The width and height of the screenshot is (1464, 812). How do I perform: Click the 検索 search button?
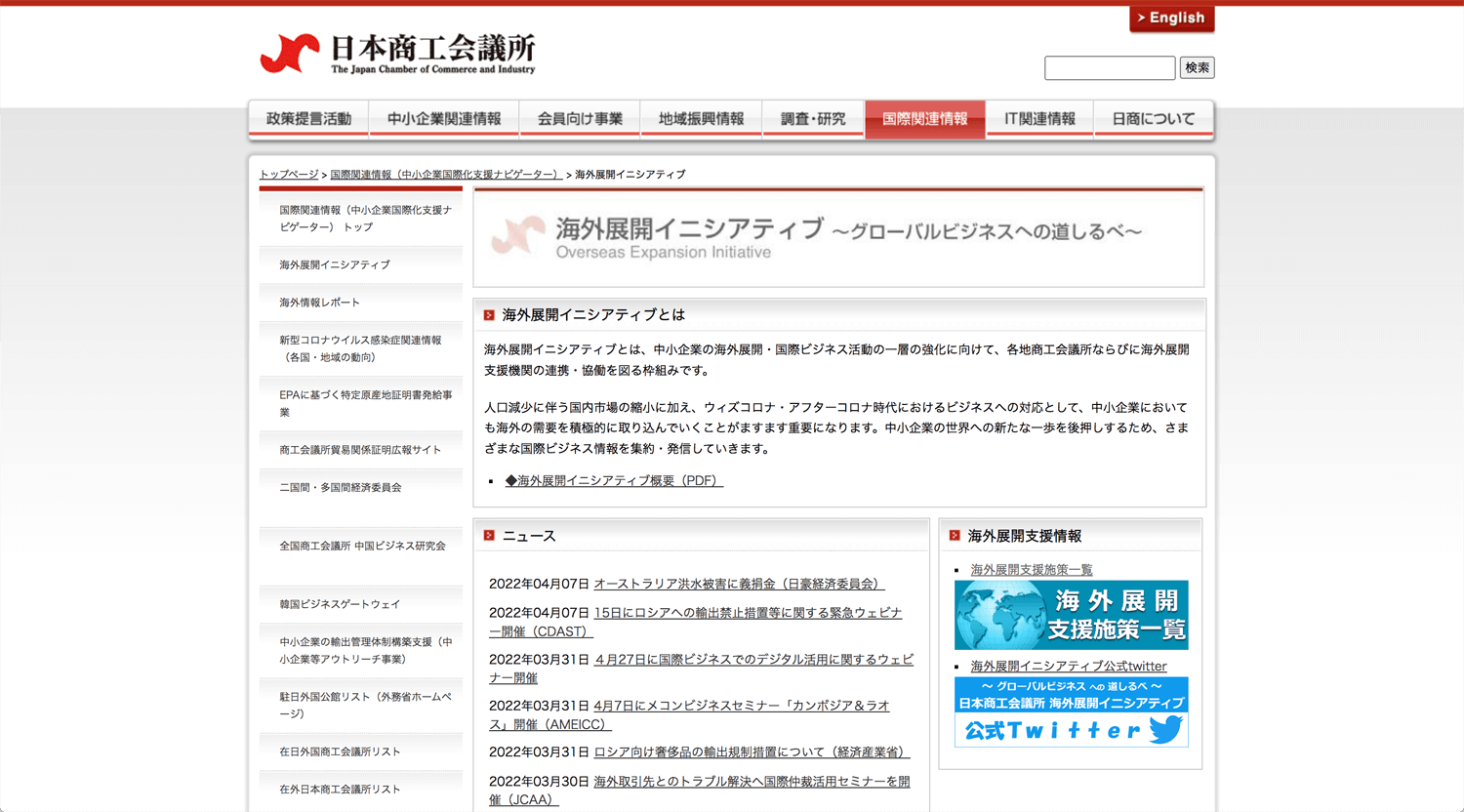tap(1197, 67)
